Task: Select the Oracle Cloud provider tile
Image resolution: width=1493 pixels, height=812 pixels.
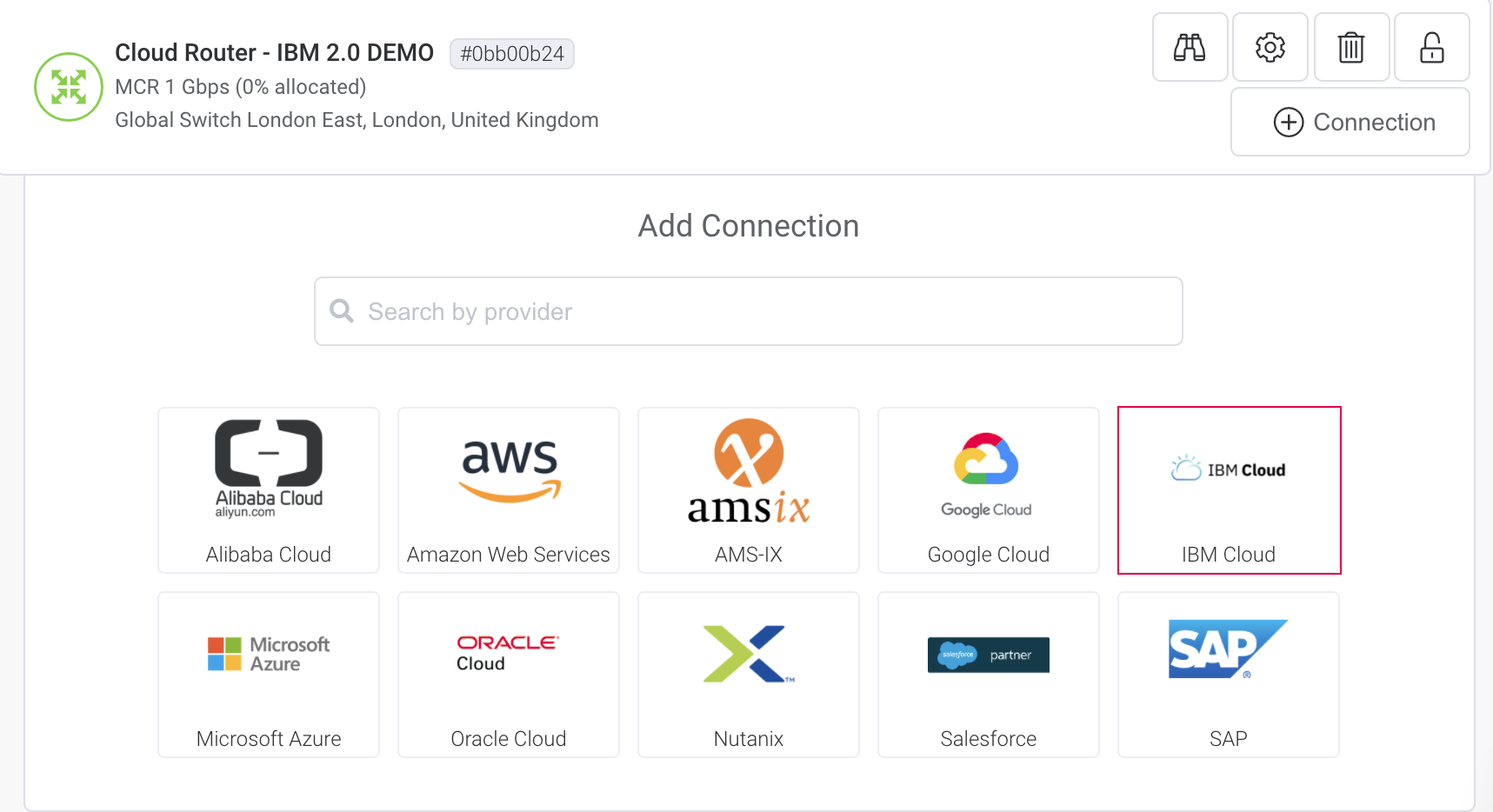Action: 508,675
